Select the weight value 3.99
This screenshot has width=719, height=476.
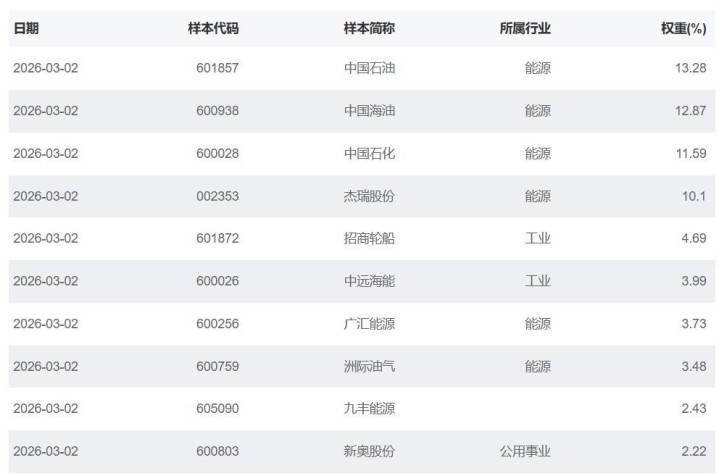(694, 281)
